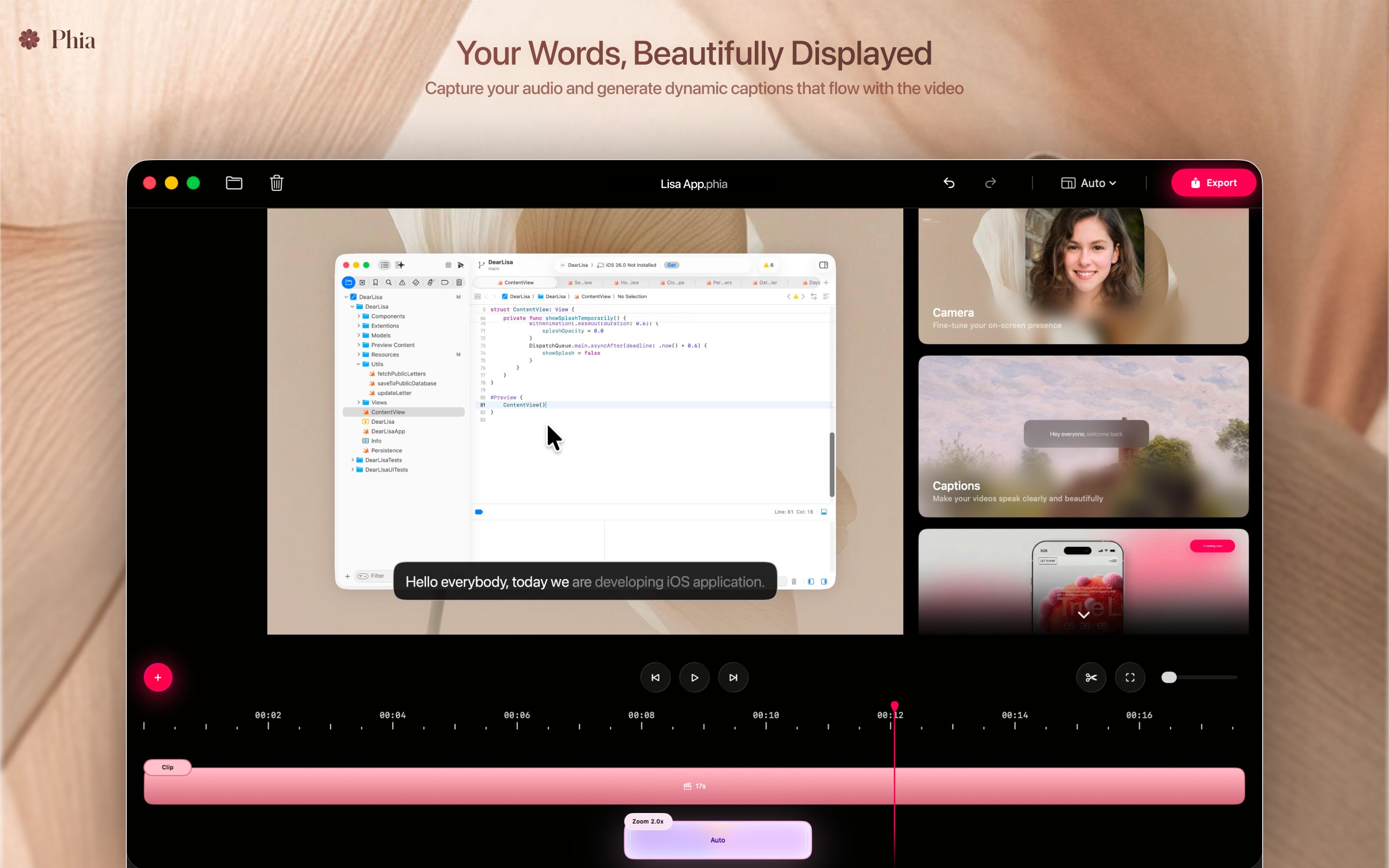The height and width of the screenshot is (868, 1389).
Task: Open the Auto resolution dropdown
Action: tap(1096, 183)
